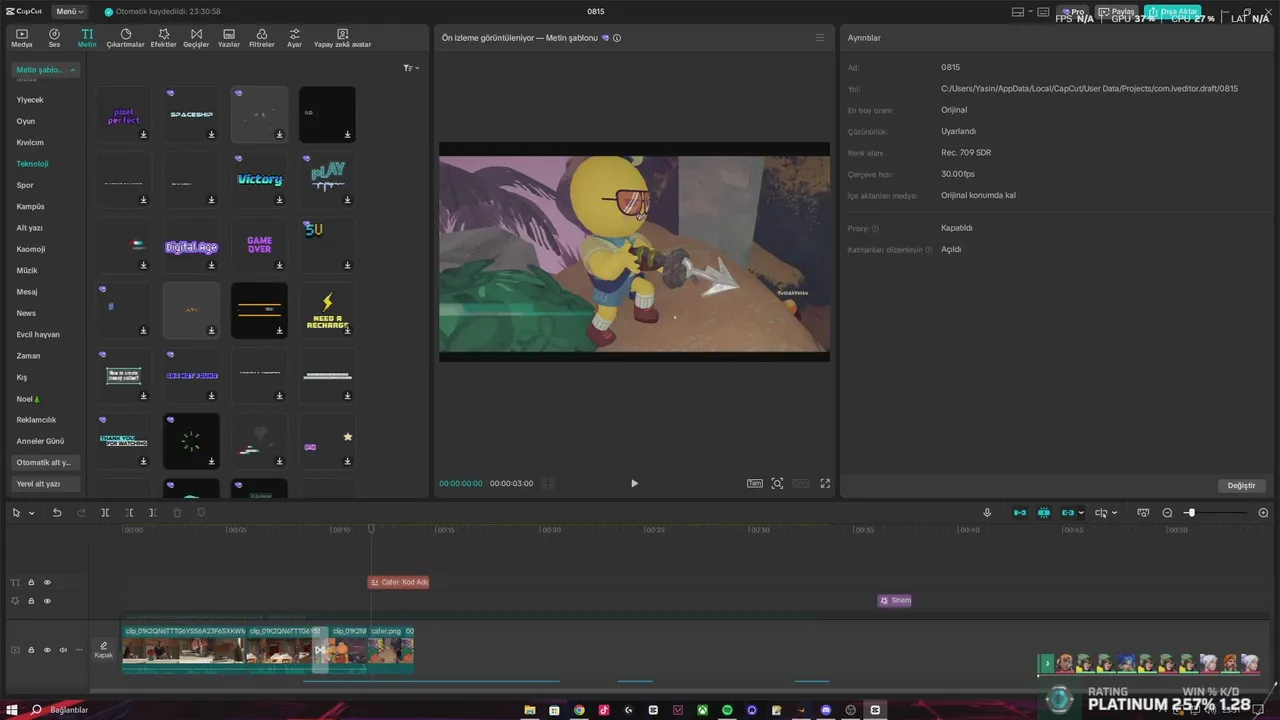Screen dimensions: 1280x720
Task: Switch to the Çıkartmalar stickers tab
Action: tap(125, 38)
